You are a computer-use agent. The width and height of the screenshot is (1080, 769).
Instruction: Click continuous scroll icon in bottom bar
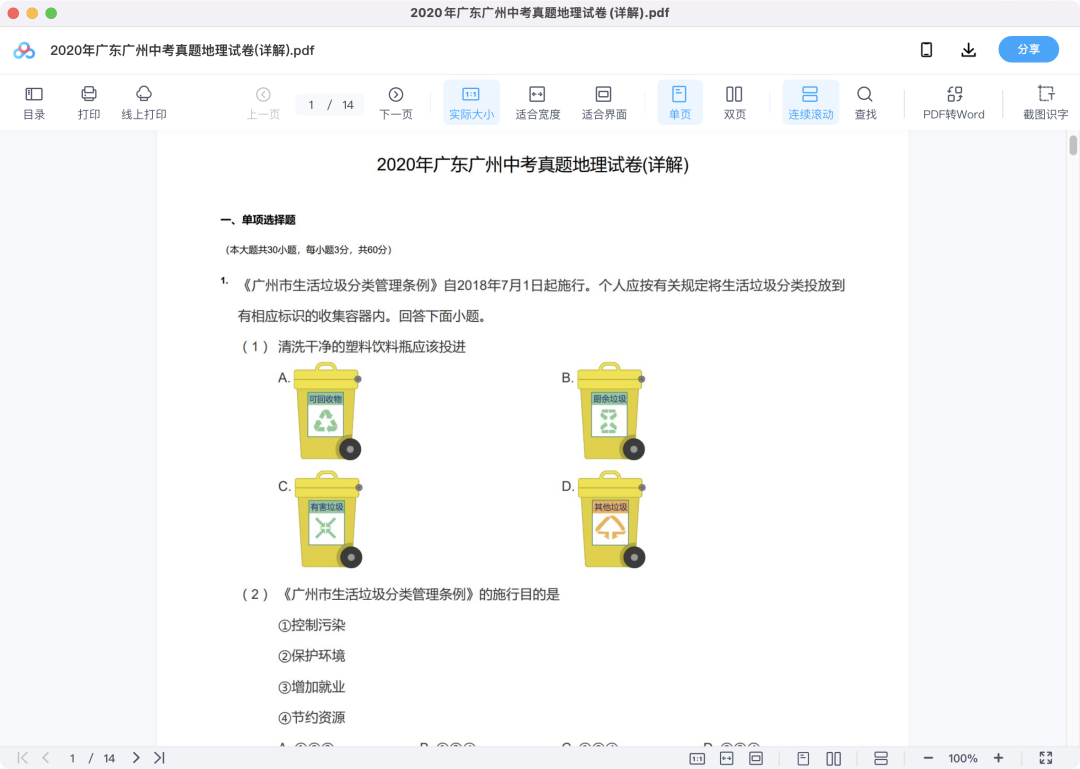[x=881, y=759]
